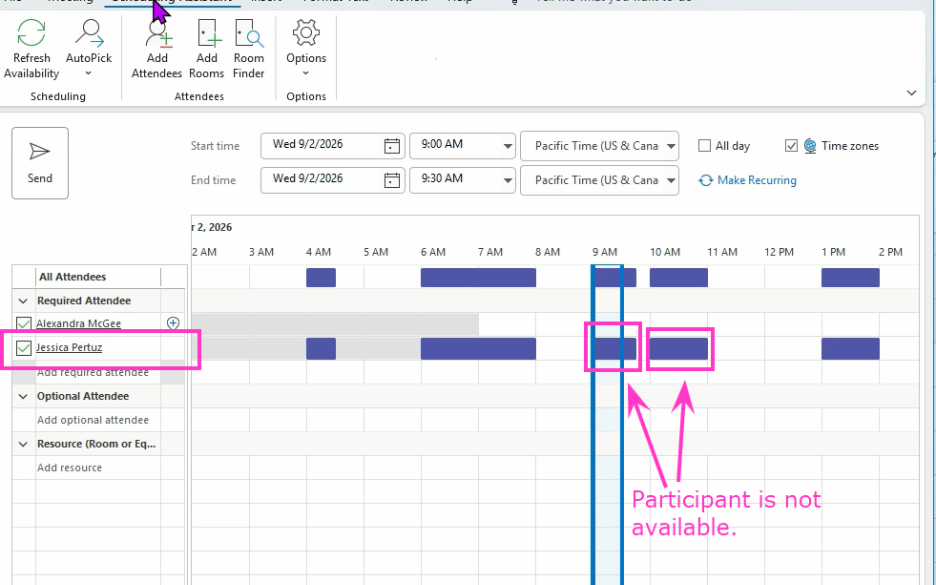
Task: Click the 5 AM time header
Action: click(375, 252)
